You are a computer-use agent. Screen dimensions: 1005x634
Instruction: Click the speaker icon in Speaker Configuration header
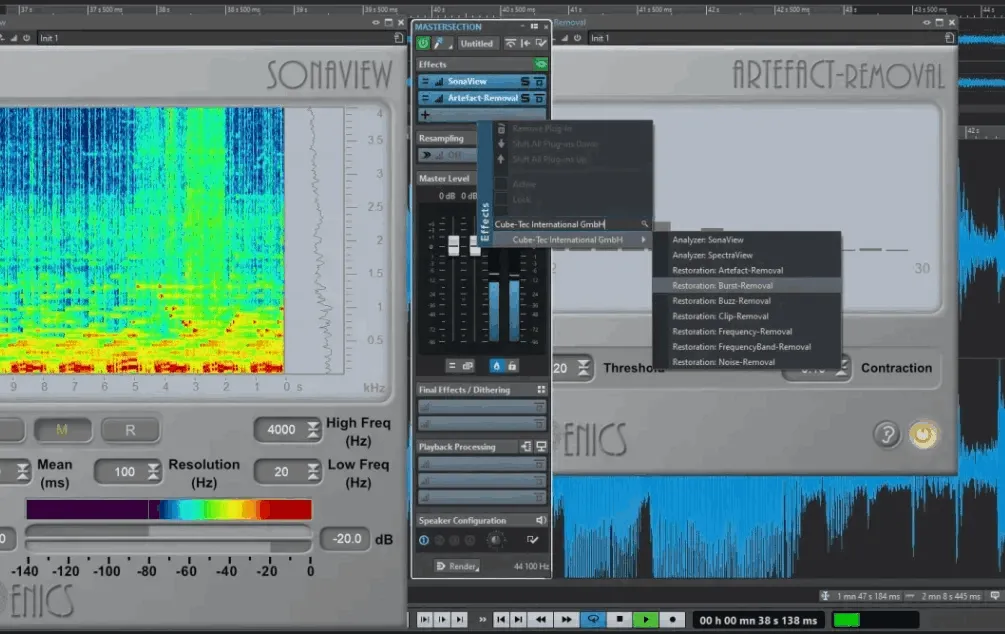[x=540, y=519]
